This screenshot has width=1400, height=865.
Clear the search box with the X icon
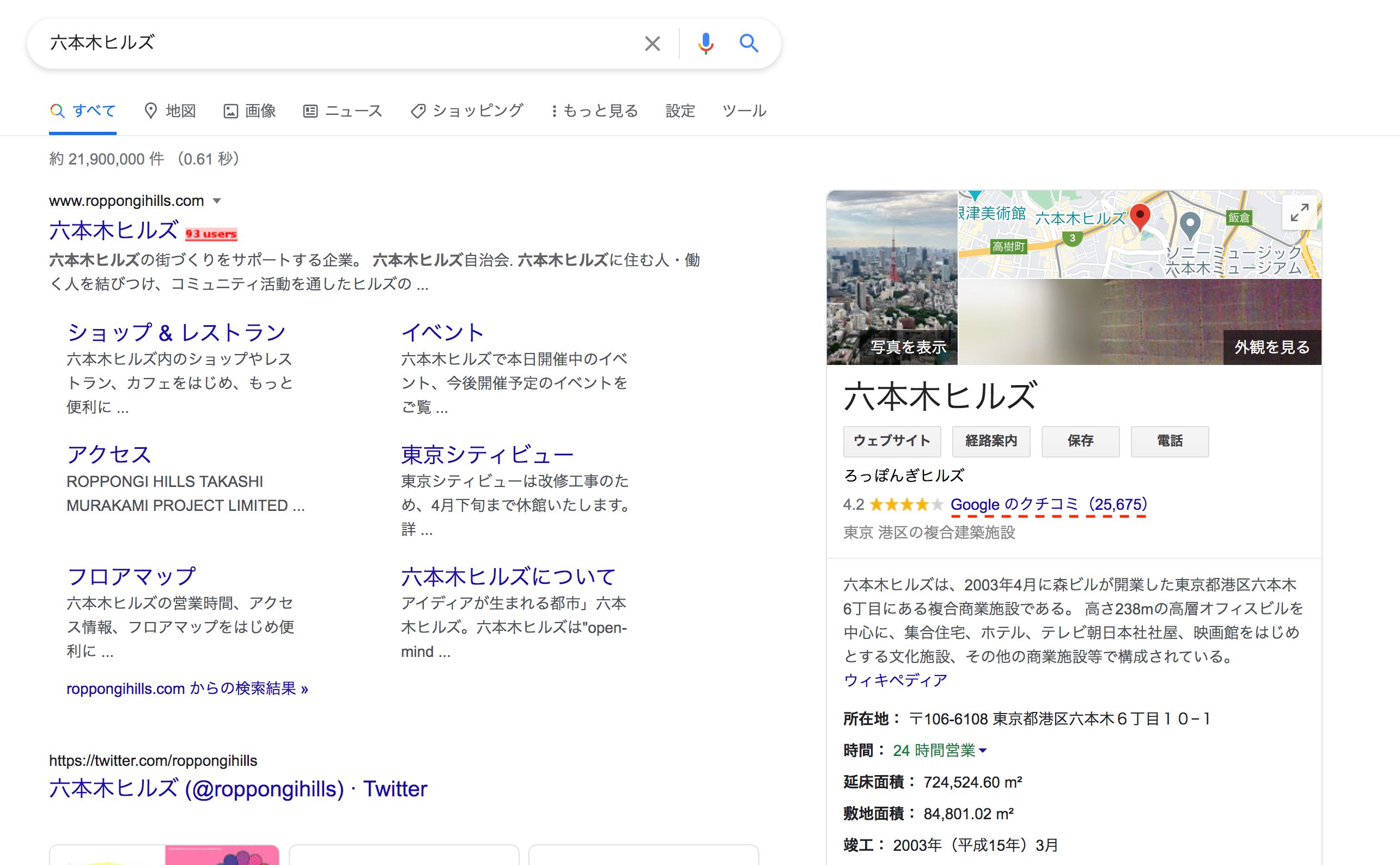click(652, 44)
